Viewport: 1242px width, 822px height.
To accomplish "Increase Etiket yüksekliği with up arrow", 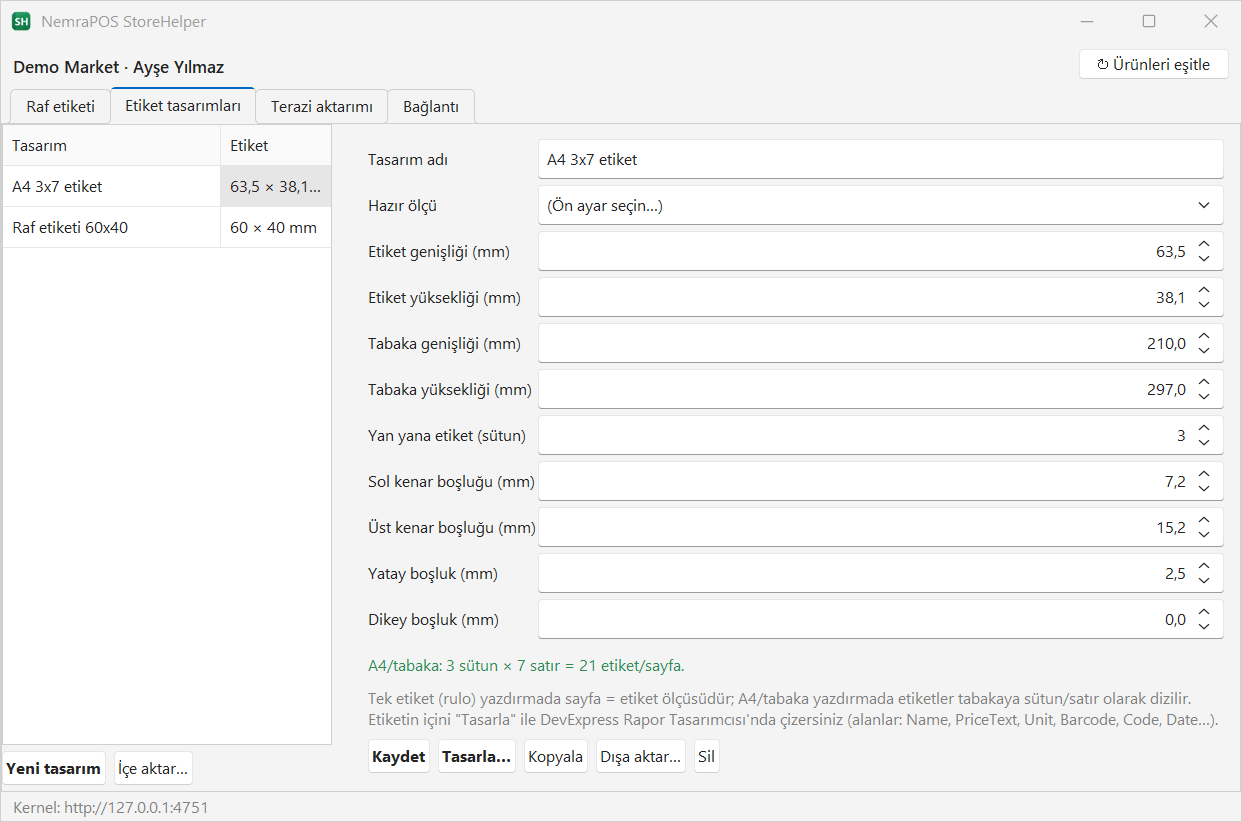I will [x=1204, y=290].
